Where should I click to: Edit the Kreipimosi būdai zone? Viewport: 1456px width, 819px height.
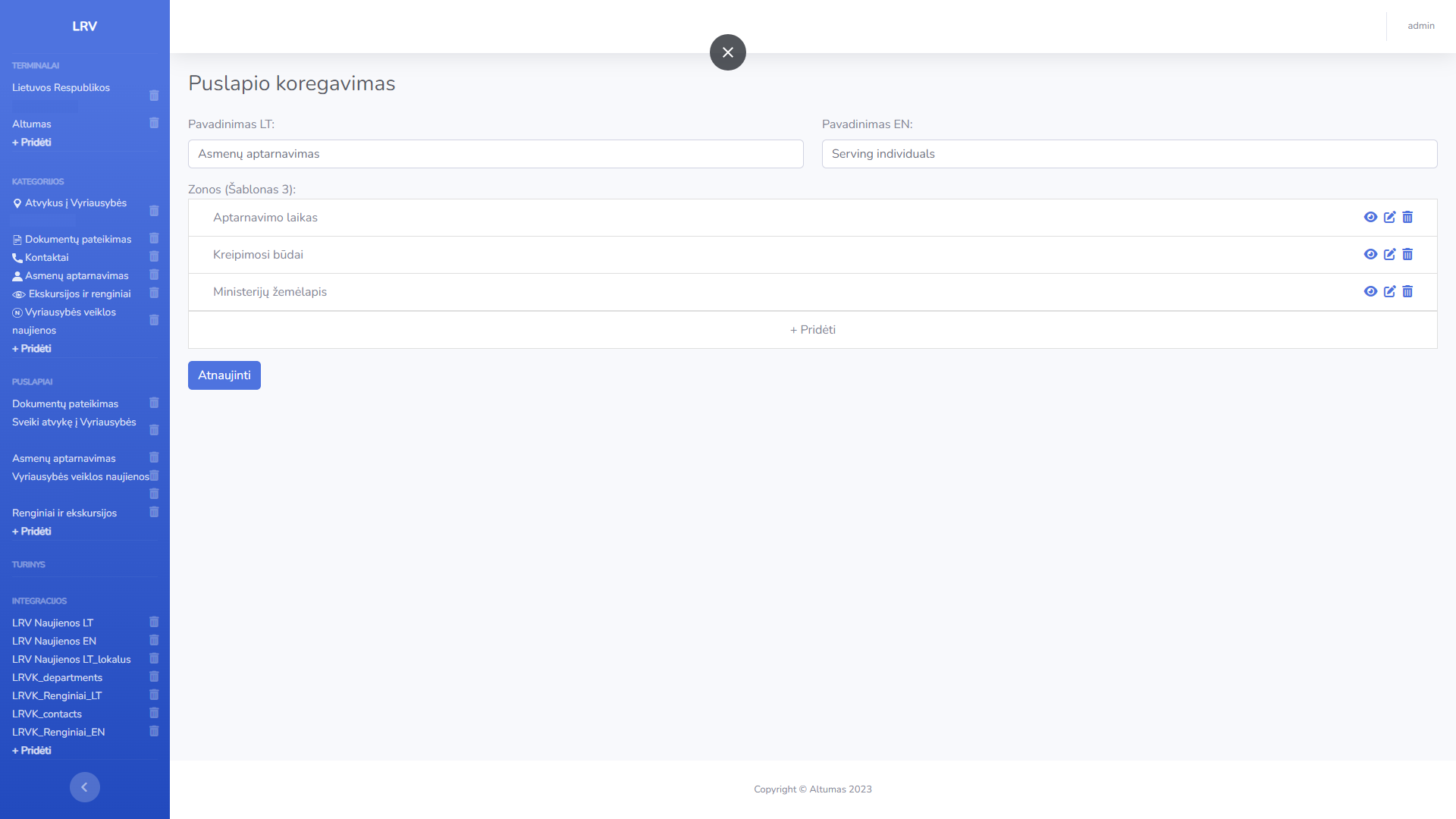point(1389,255)
